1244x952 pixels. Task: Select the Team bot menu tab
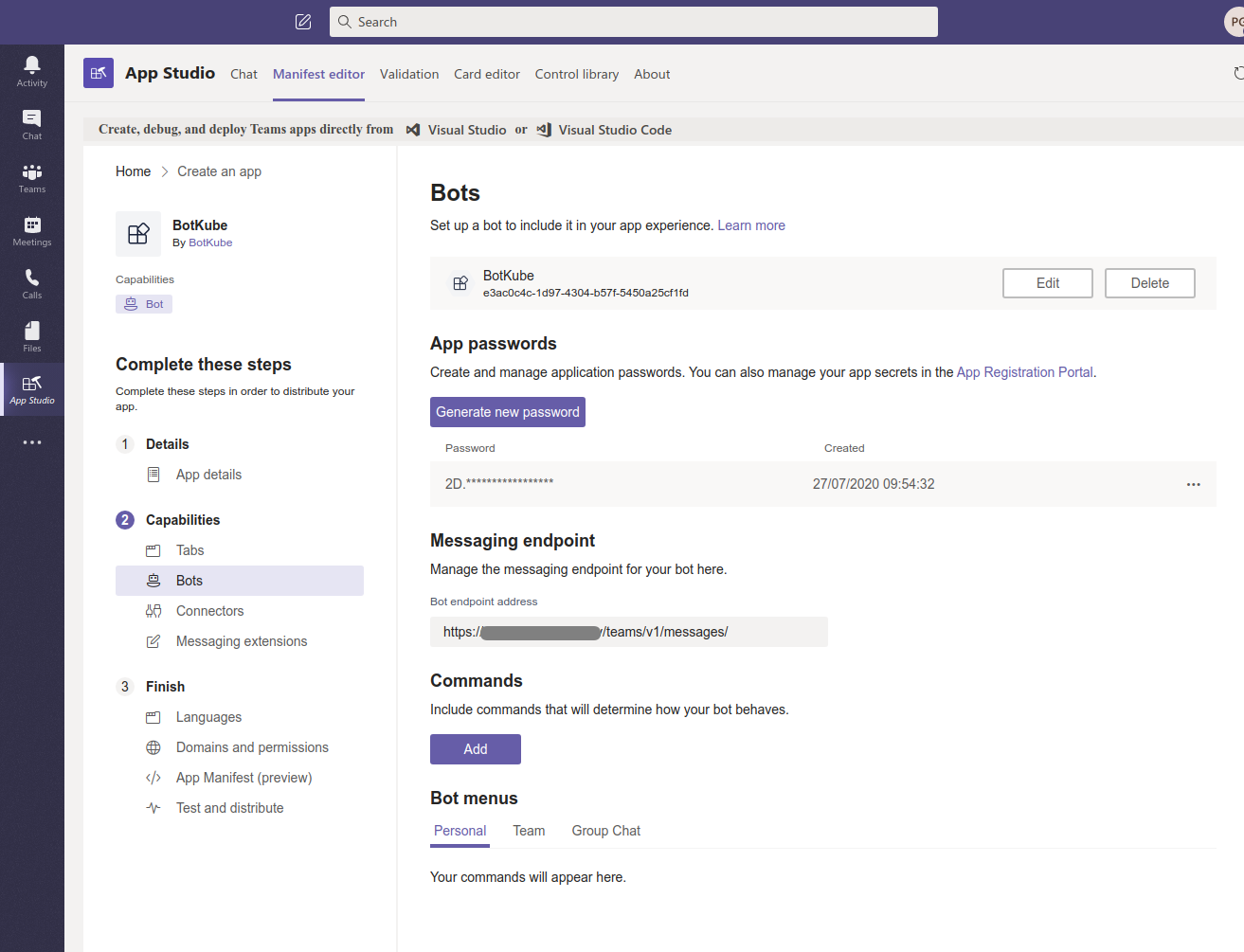[x=529, y=831]
